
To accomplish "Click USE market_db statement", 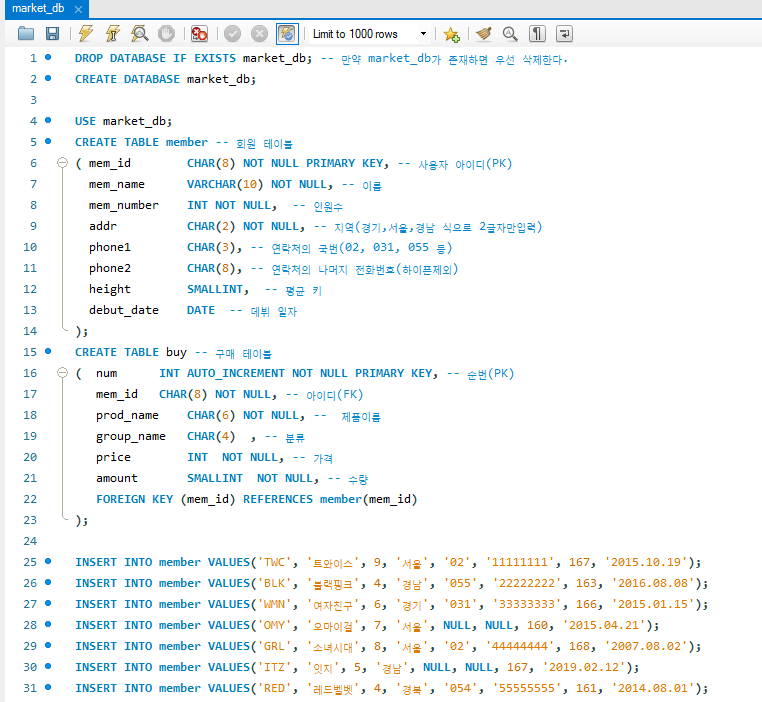I will tap(123, 121).
